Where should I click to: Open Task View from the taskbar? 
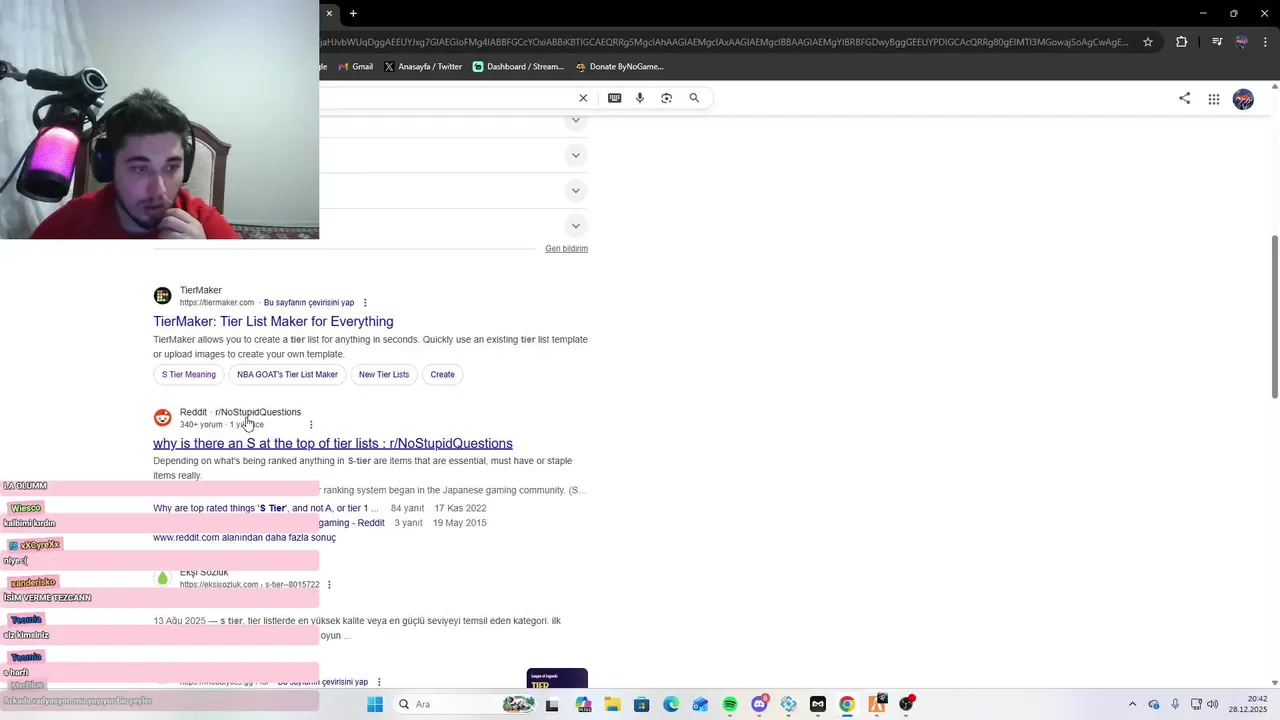[x=552, y=704]
